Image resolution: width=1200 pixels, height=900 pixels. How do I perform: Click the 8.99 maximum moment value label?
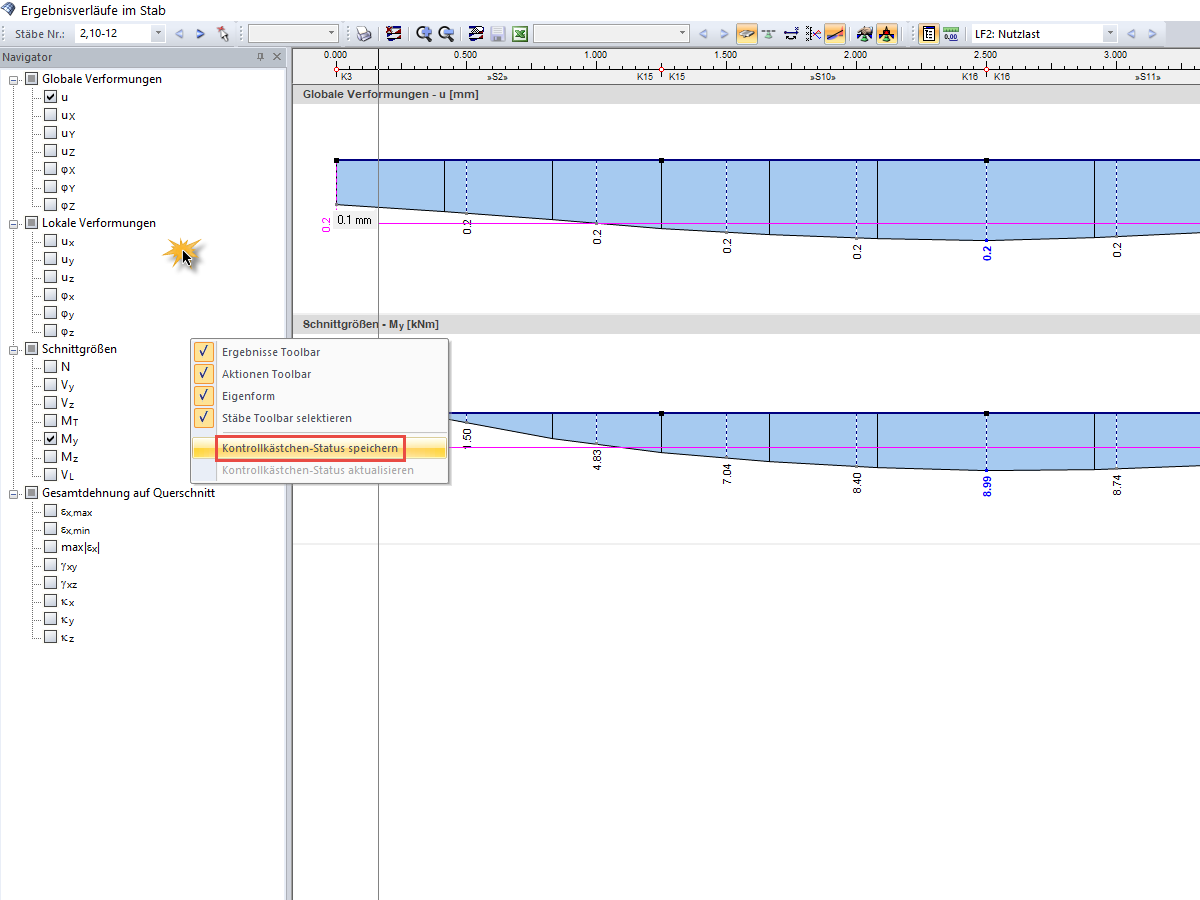tap(987, 487)
